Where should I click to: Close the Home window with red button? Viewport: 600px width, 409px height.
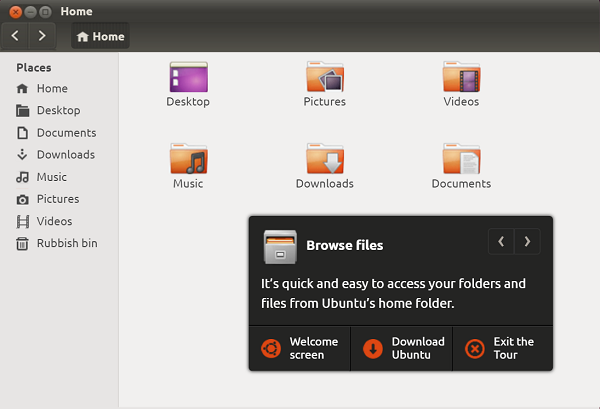[15, 12]
